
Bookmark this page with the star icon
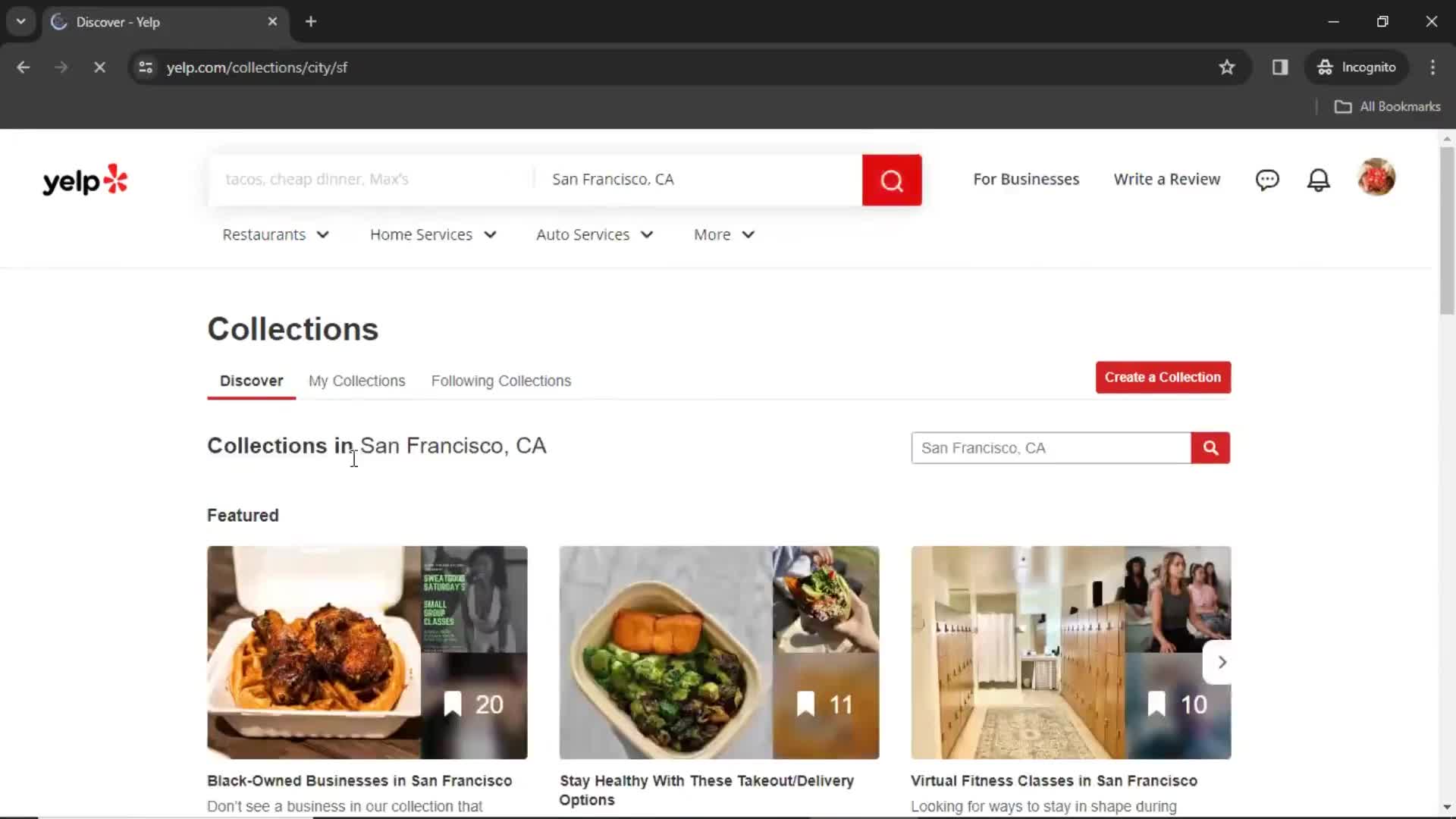pos(1226,67)
